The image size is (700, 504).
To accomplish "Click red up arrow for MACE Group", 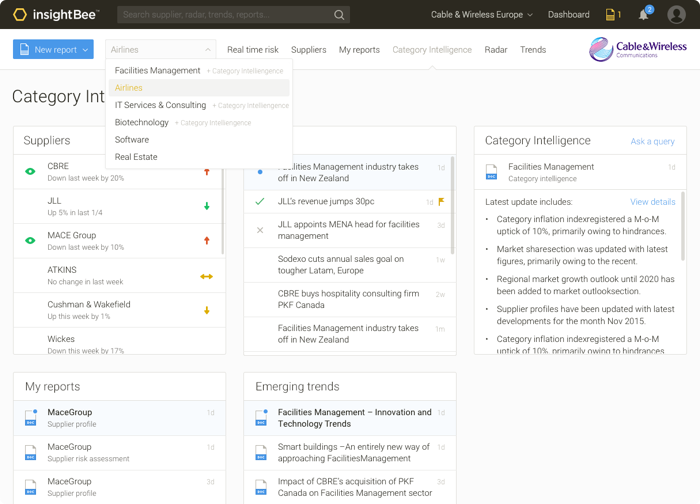I will point(207,241).
